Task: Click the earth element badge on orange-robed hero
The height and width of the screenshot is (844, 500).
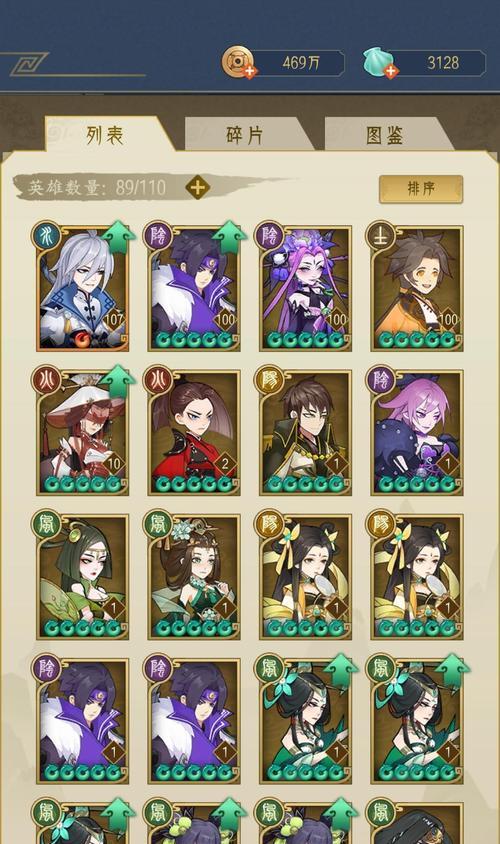Action: (x=381, y=236)
